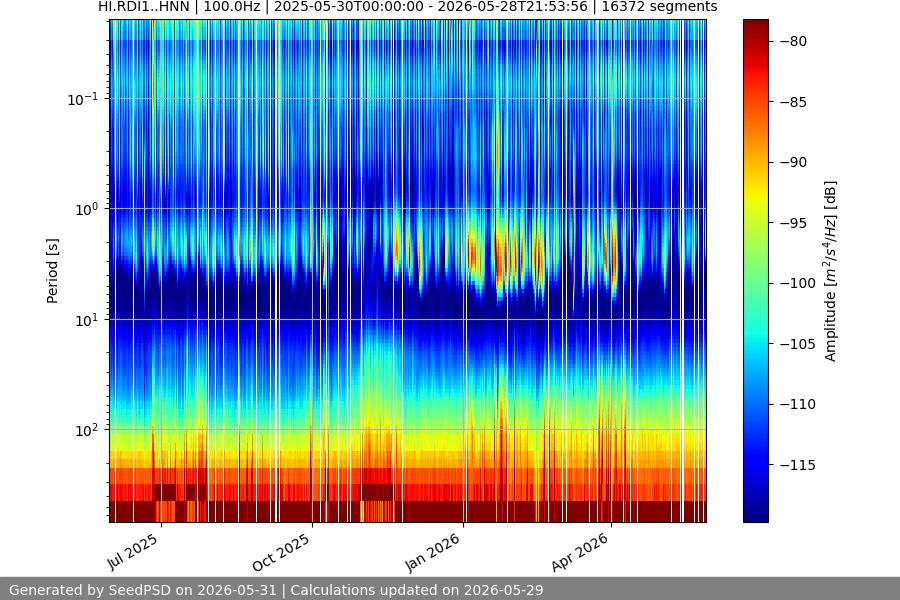This screenshot has width=900, height=600.
Task: Select the Oct 2025 x-axis label
Action: pyautogui.click(x=281, y=552)
